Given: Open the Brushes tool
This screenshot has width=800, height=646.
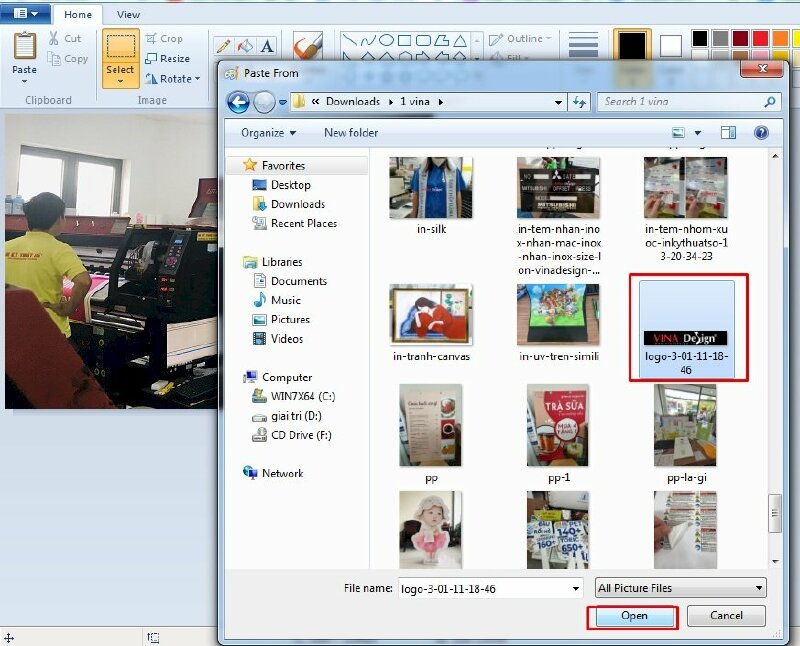Looking at the screenshot, I should [307, 48].
